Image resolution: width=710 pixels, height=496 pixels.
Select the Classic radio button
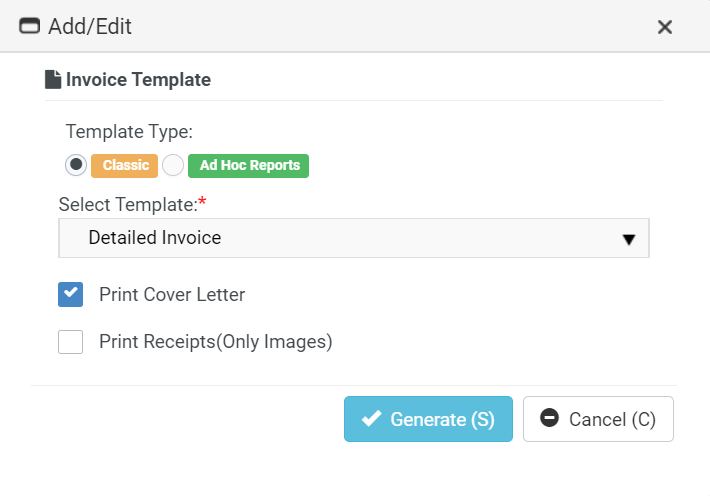pos(76,165)
